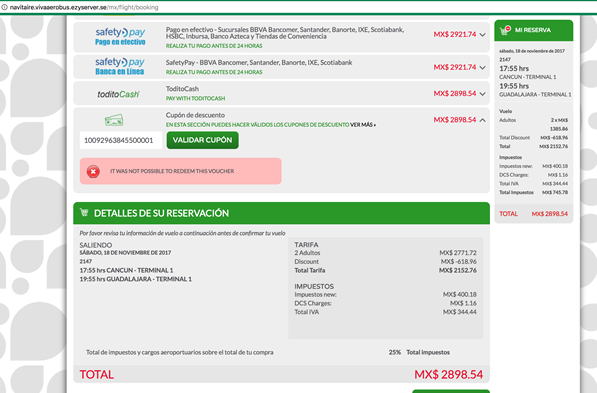Open the Ver Más link
The height and width of the screenshot is (393, 597).
point(363,125)
